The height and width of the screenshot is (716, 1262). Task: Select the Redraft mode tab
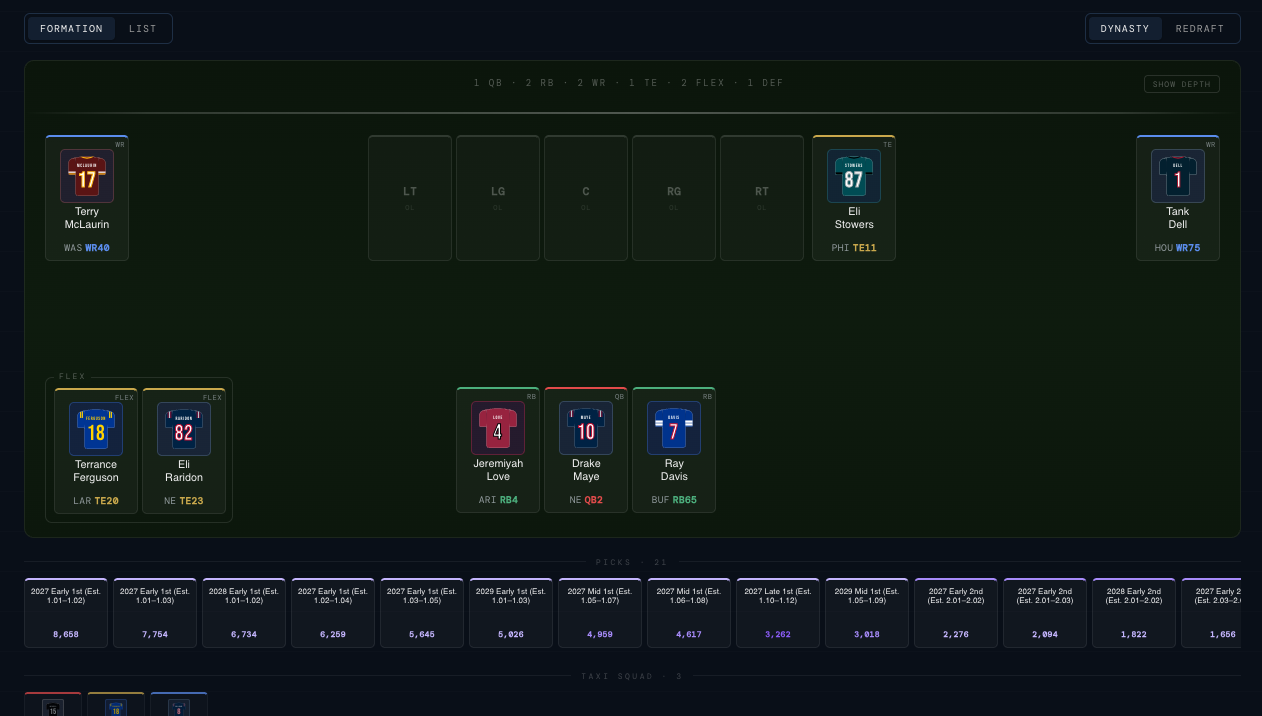(x=1200, y=28)
